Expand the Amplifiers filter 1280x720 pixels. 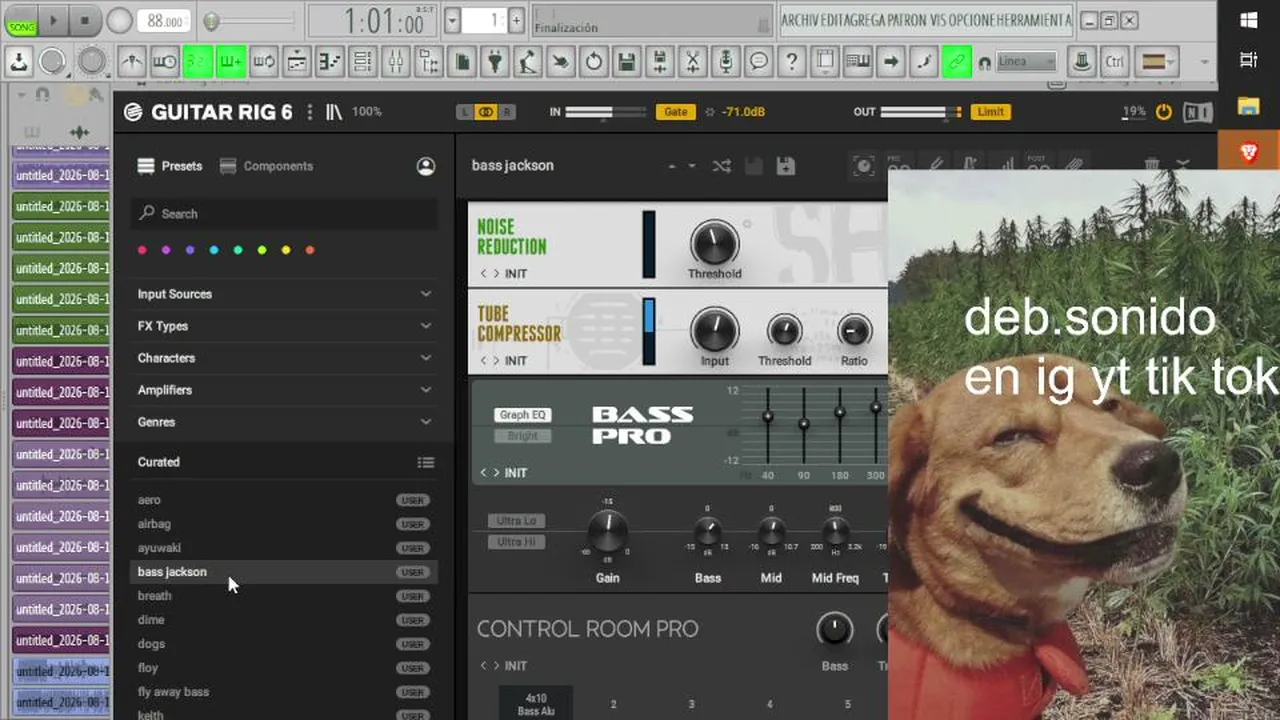coord(284,390)
